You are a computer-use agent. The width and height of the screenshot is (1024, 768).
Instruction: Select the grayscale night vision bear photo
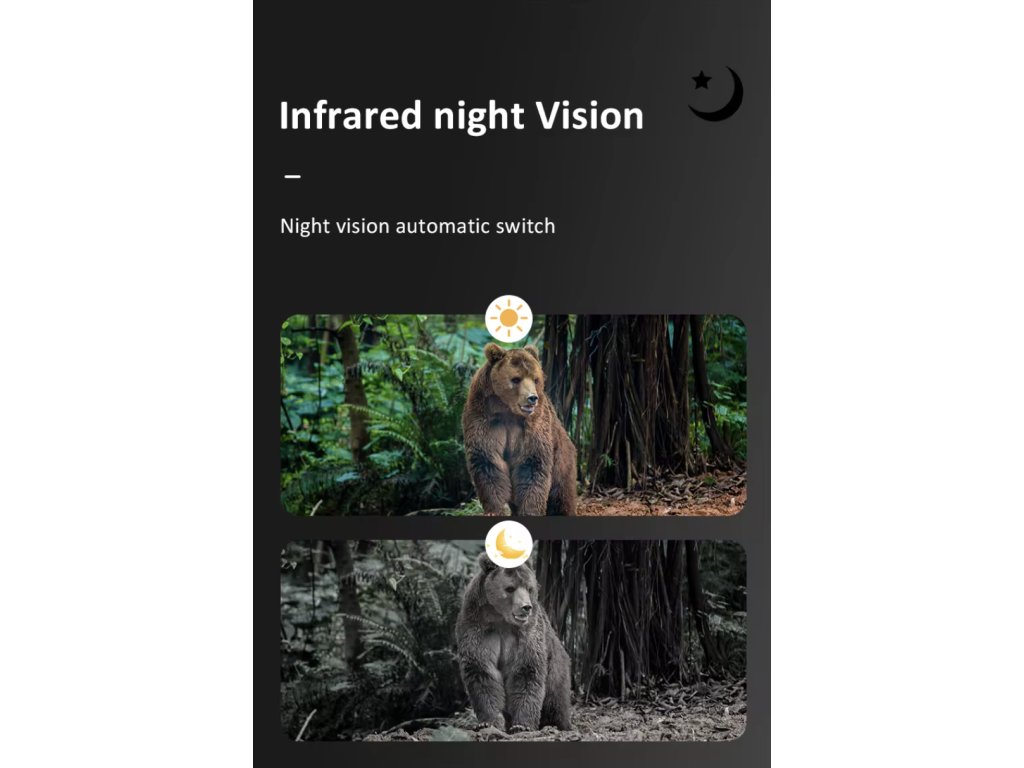pyautogui.click(x=513, y=641)
